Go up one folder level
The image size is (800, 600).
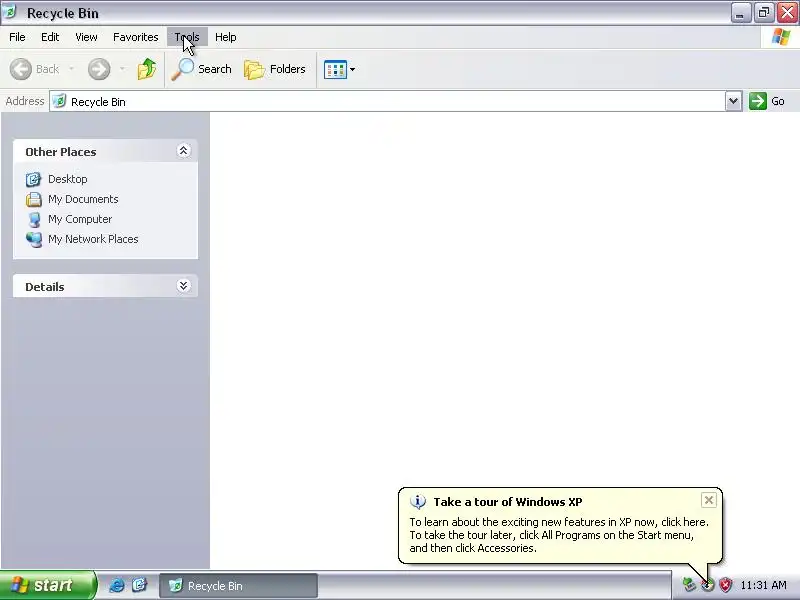click(x=147, y=69)
